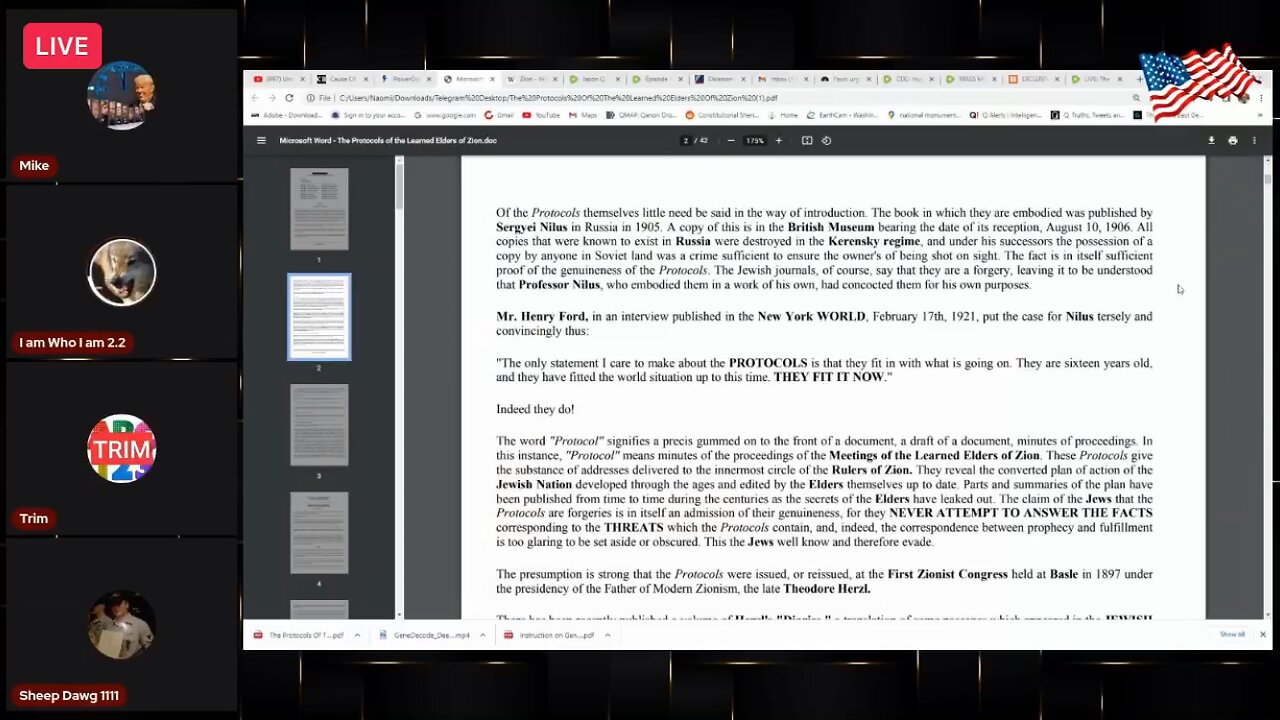Close the downloads bar
This screenshot has width=1280, height=720.
[x=1262, y=634]
